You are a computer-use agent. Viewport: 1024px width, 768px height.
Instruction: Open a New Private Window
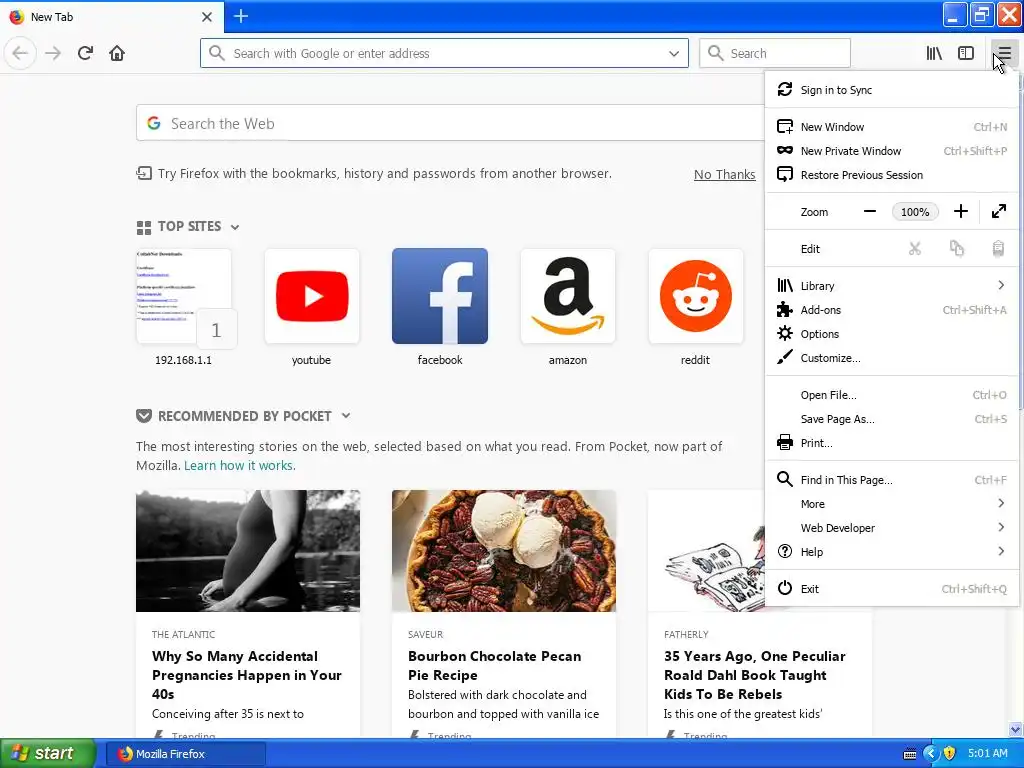(891, 151)
